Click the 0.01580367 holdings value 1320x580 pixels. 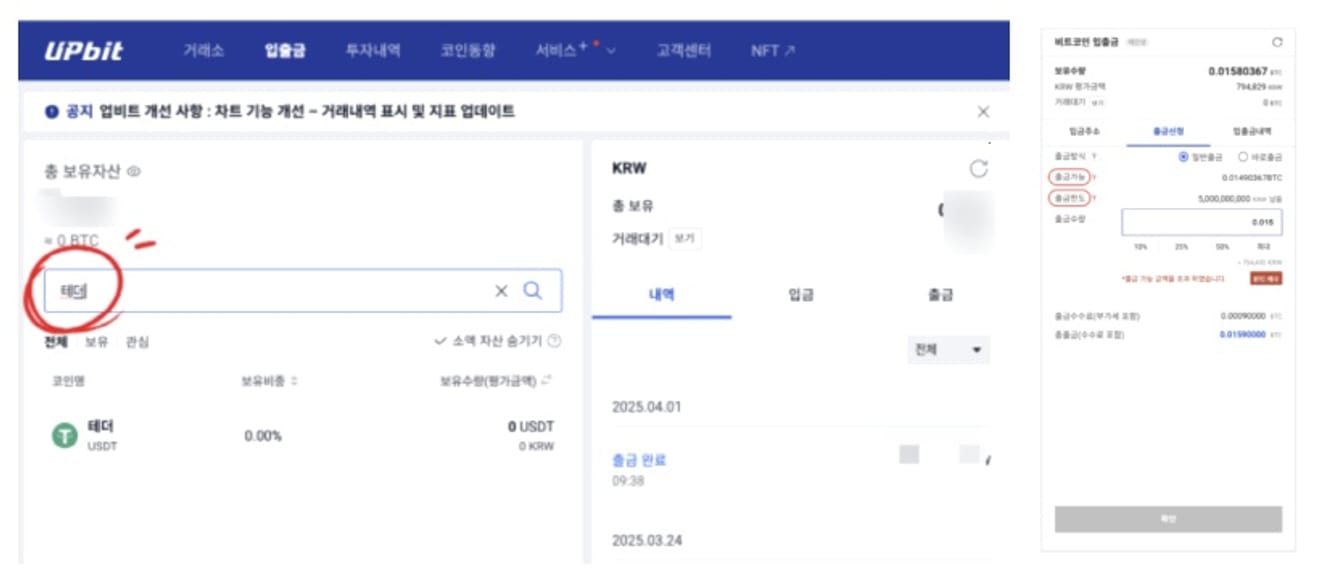pyautogui.click(x=1237, y=72)
